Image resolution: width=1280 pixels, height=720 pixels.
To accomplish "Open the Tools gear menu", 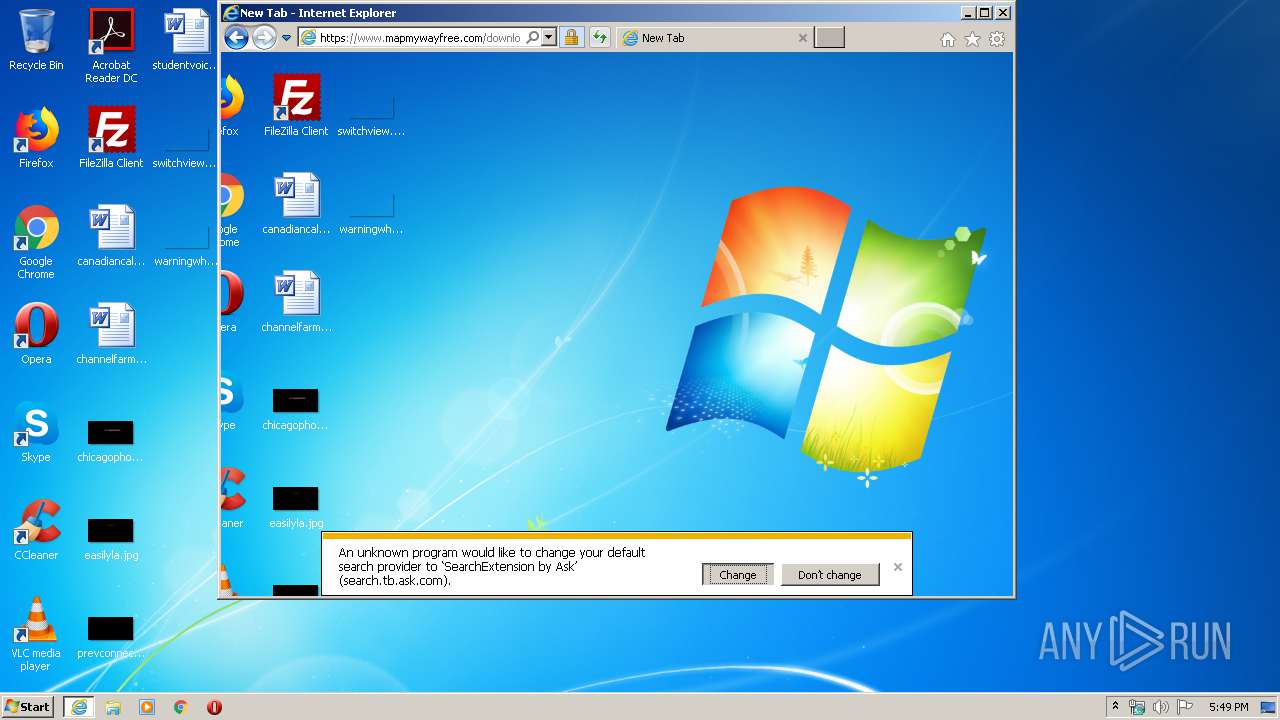I will point(997,39).
